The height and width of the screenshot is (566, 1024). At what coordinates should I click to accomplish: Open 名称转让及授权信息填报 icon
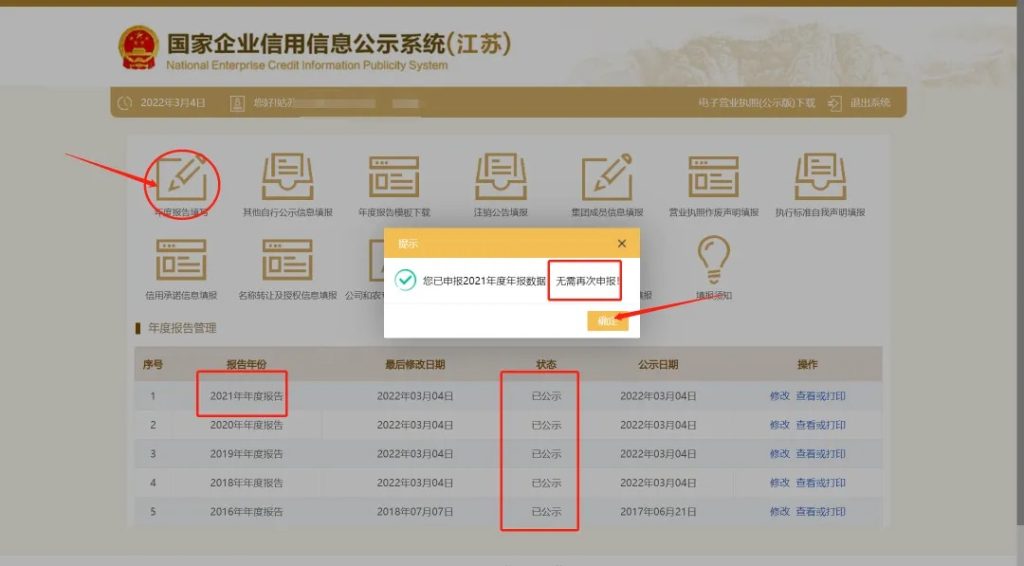point(288,261)
